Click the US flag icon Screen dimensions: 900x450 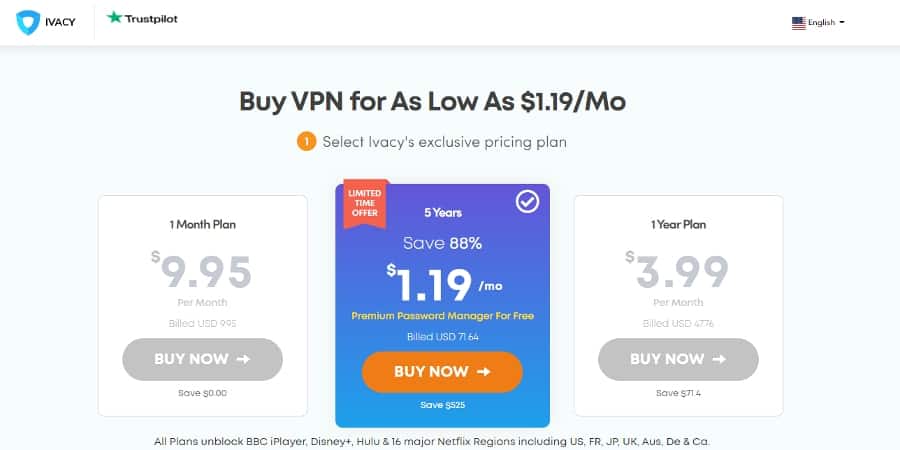[799, 22]
